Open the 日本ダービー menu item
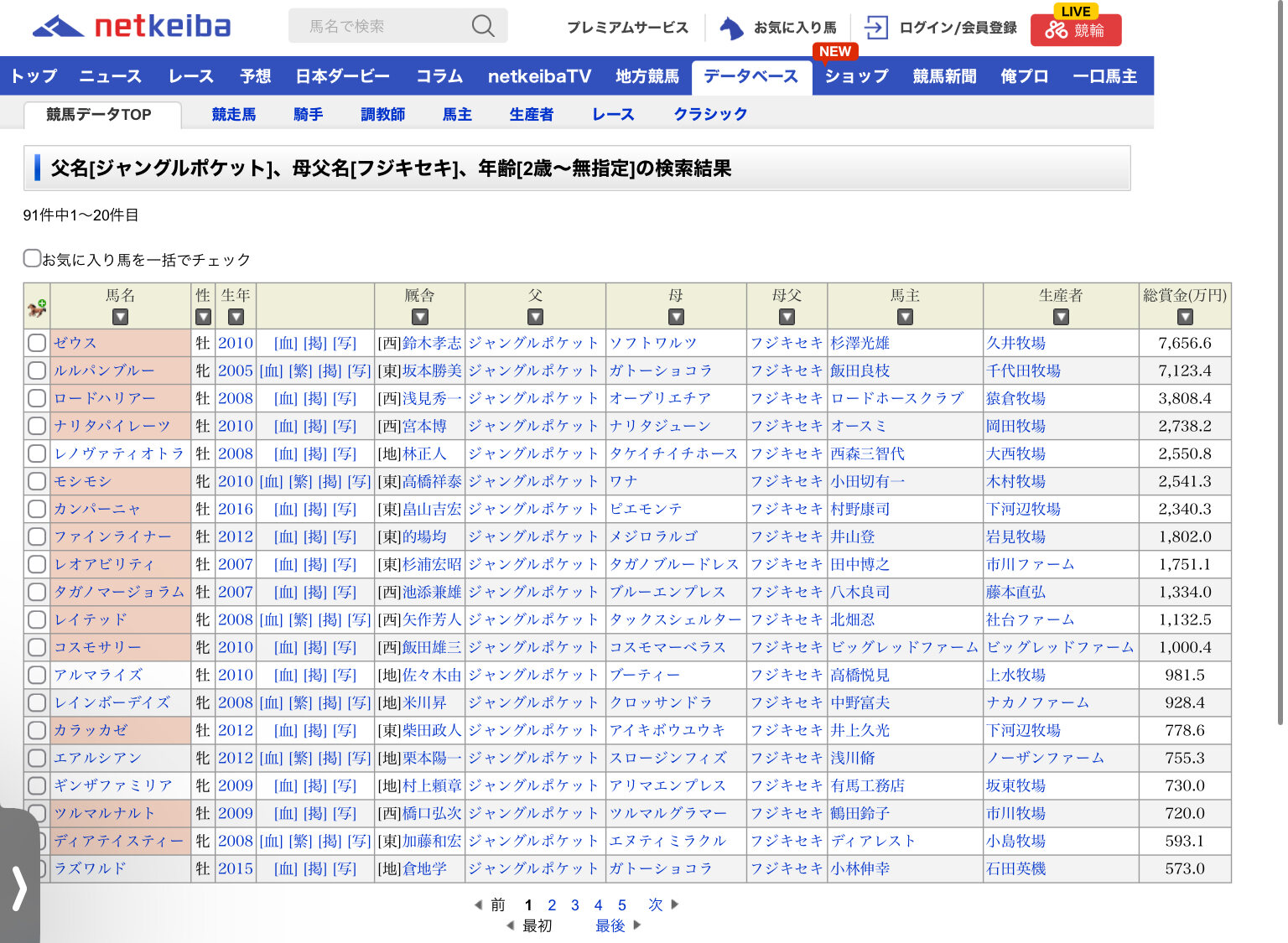This screenshot has height=943, width=1288. [342, 76]
